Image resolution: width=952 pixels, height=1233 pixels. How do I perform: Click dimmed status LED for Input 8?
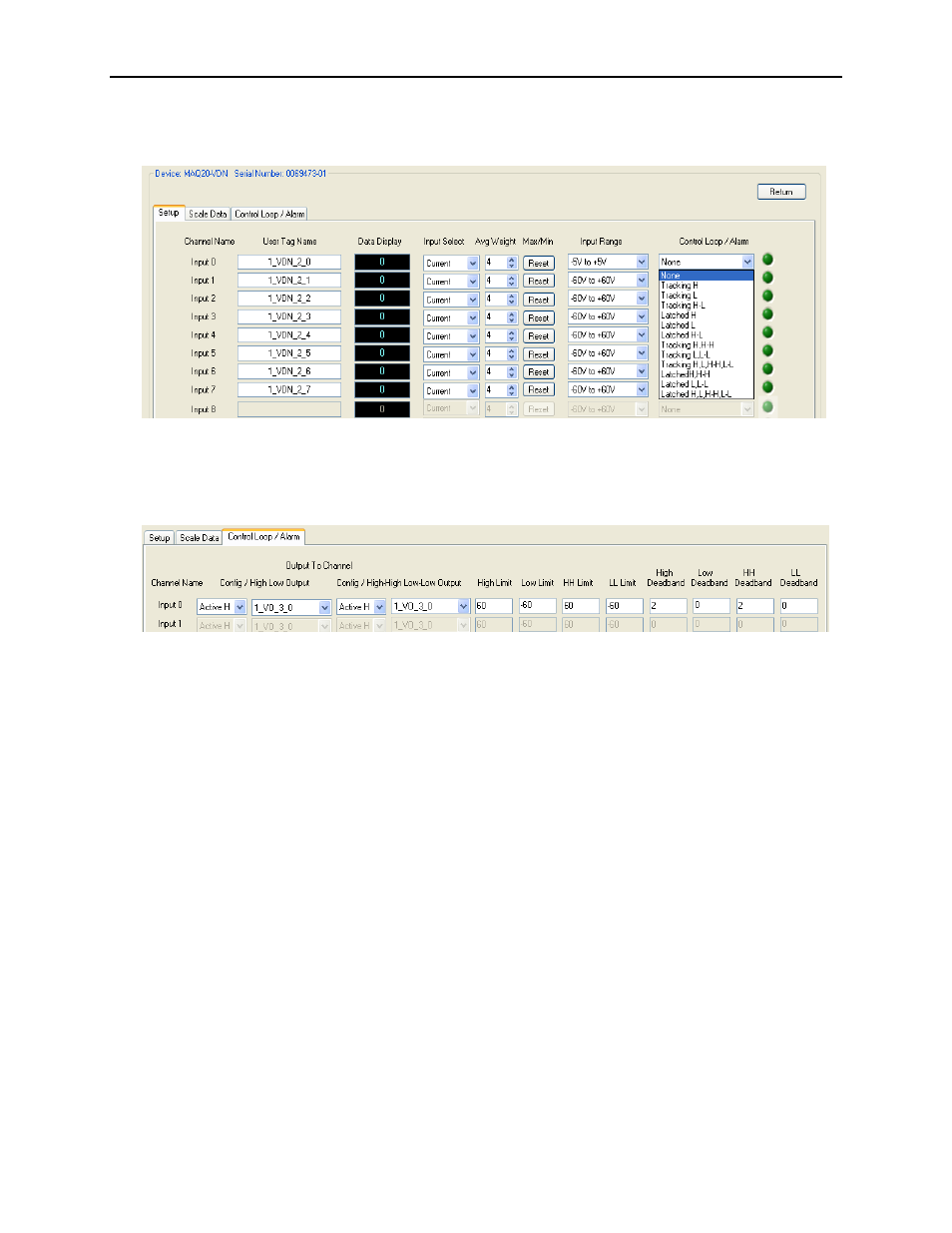click(x=767, y=406)
